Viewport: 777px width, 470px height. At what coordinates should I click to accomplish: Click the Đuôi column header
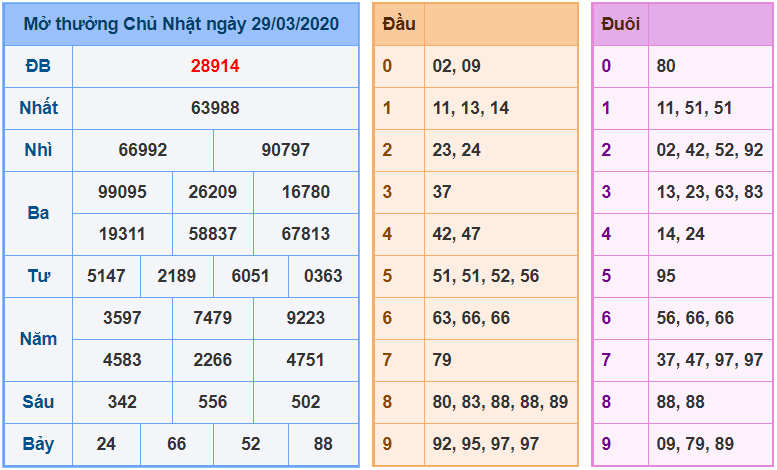[620, 24]
